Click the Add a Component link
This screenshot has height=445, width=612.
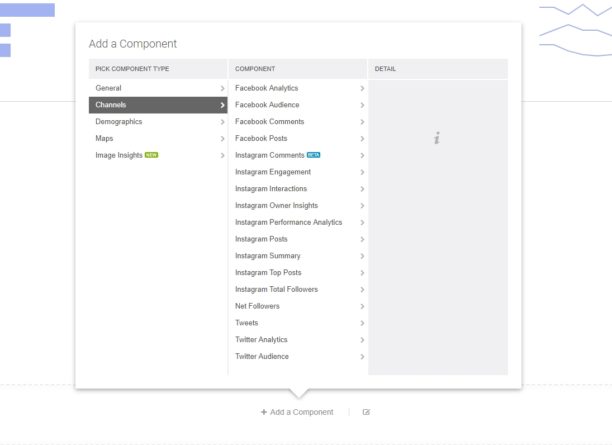click(301, 412)
